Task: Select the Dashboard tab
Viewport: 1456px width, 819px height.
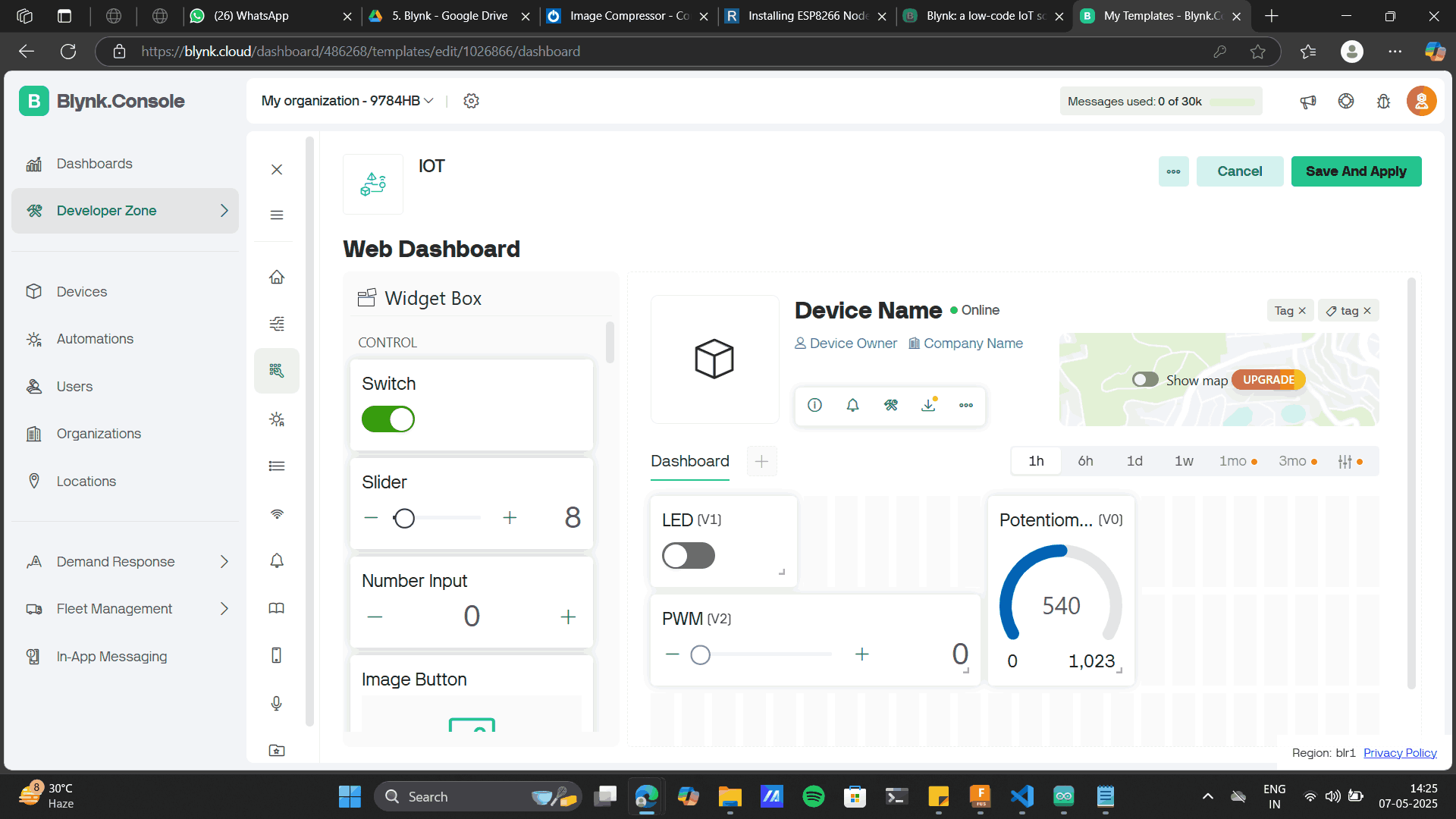Action: pyautogui.click(x=690, y=461)
